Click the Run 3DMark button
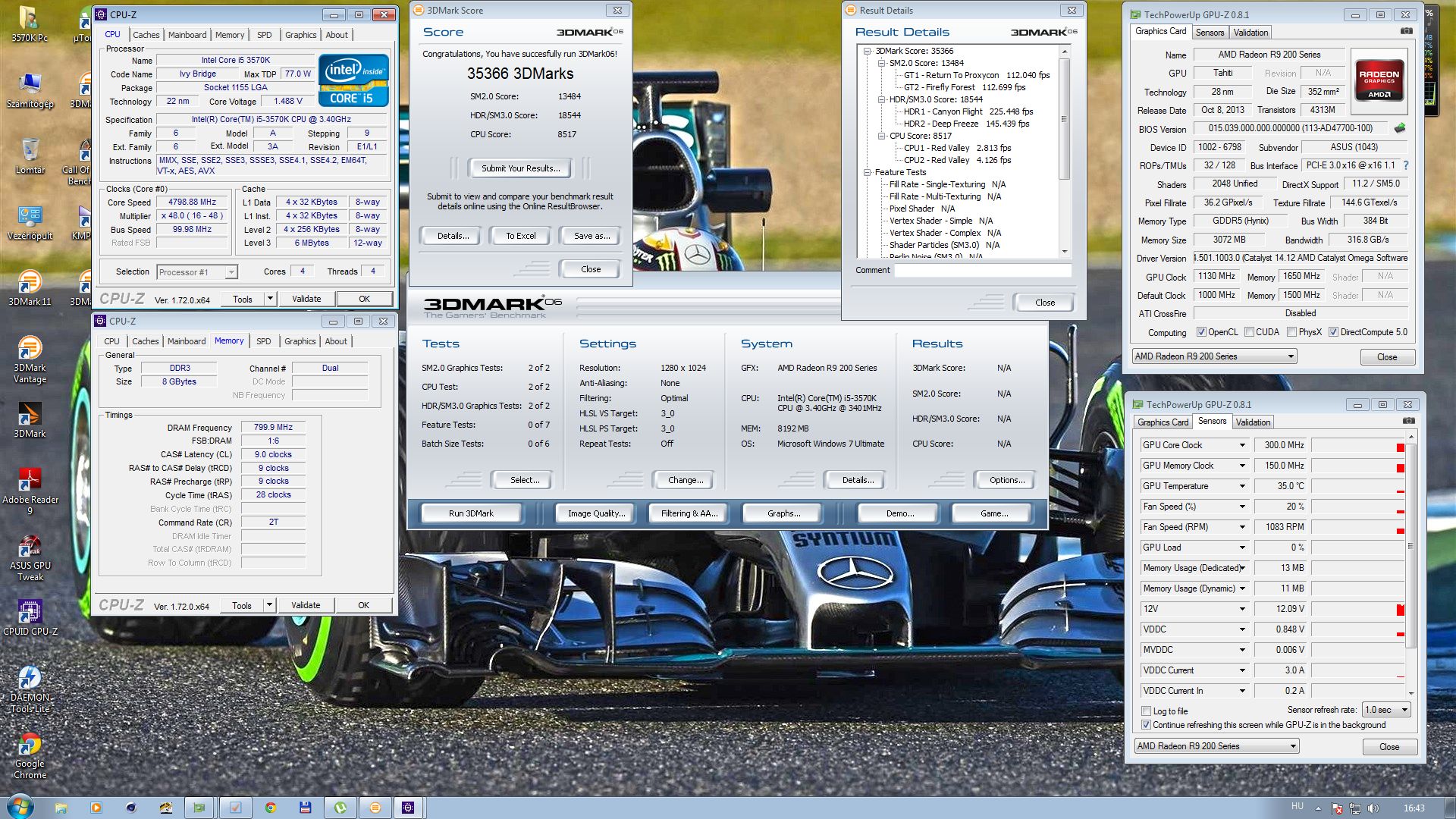Screen dimensions: 1456x819 coord(471,513)
